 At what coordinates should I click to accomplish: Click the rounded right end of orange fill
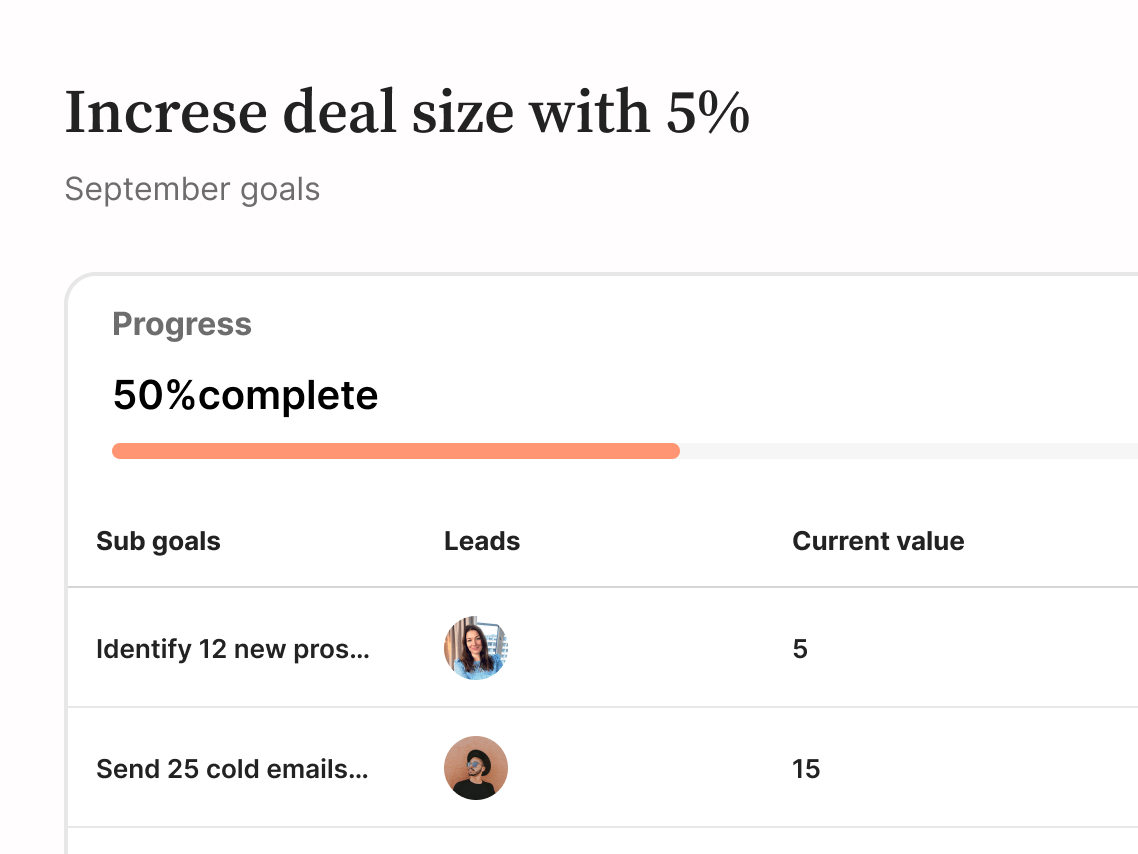(673, 451)
